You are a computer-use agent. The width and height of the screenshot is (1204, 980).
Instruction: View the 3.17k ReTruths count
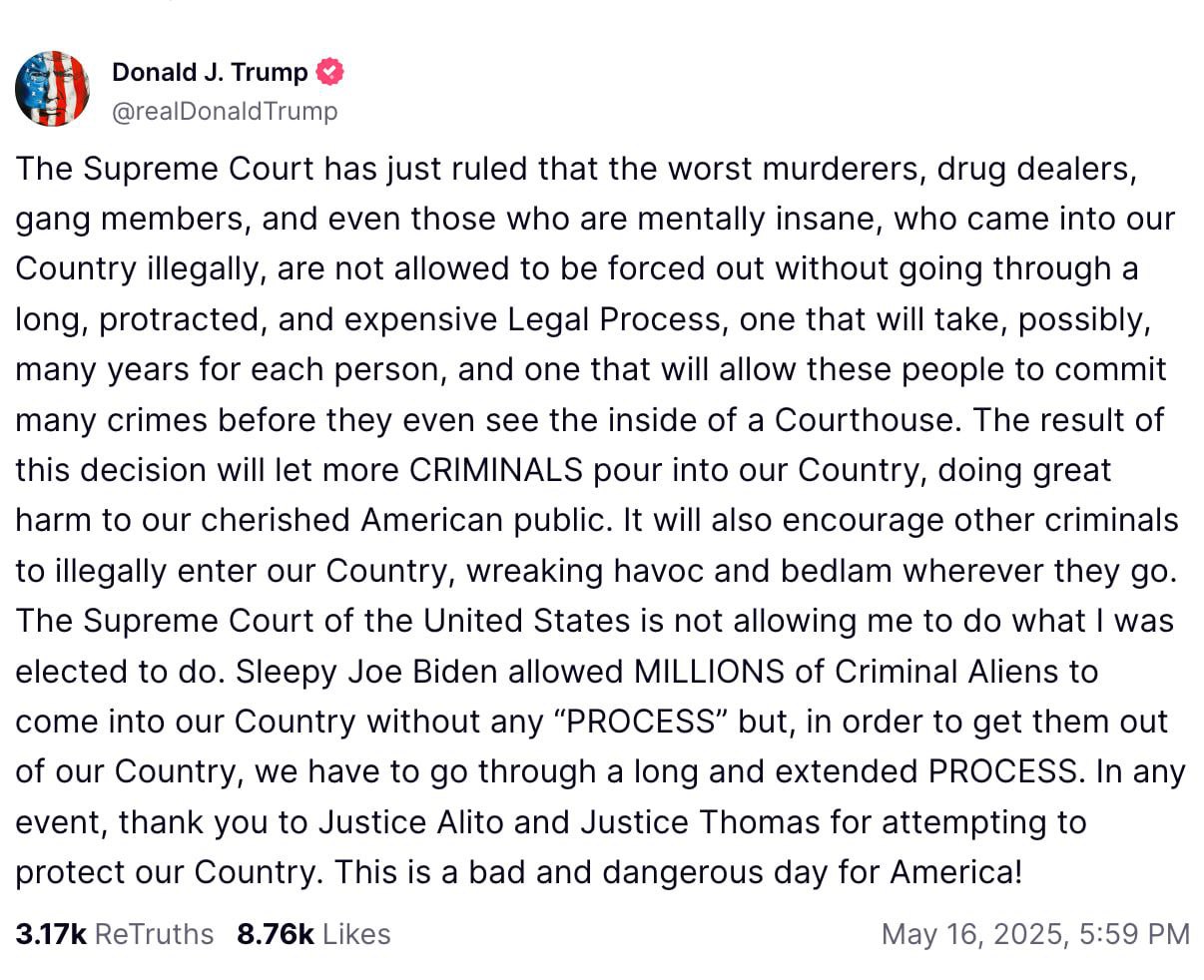[x=51, y=934]
